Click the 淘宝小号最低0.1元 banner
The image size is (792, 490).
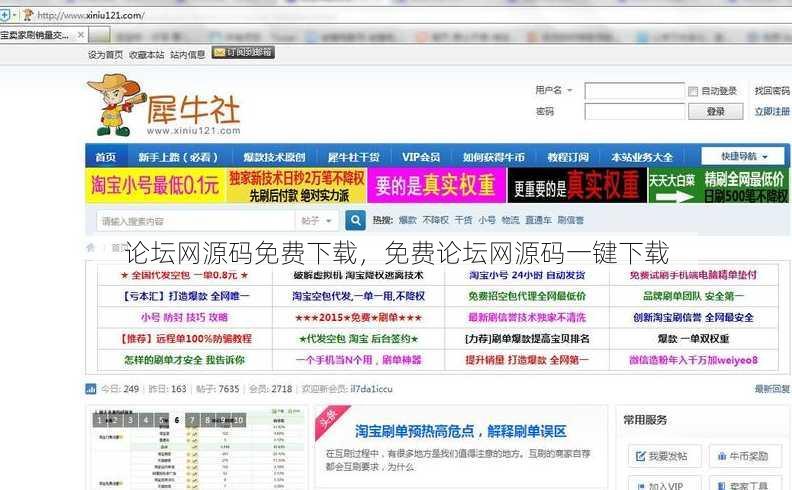point(156,185)
